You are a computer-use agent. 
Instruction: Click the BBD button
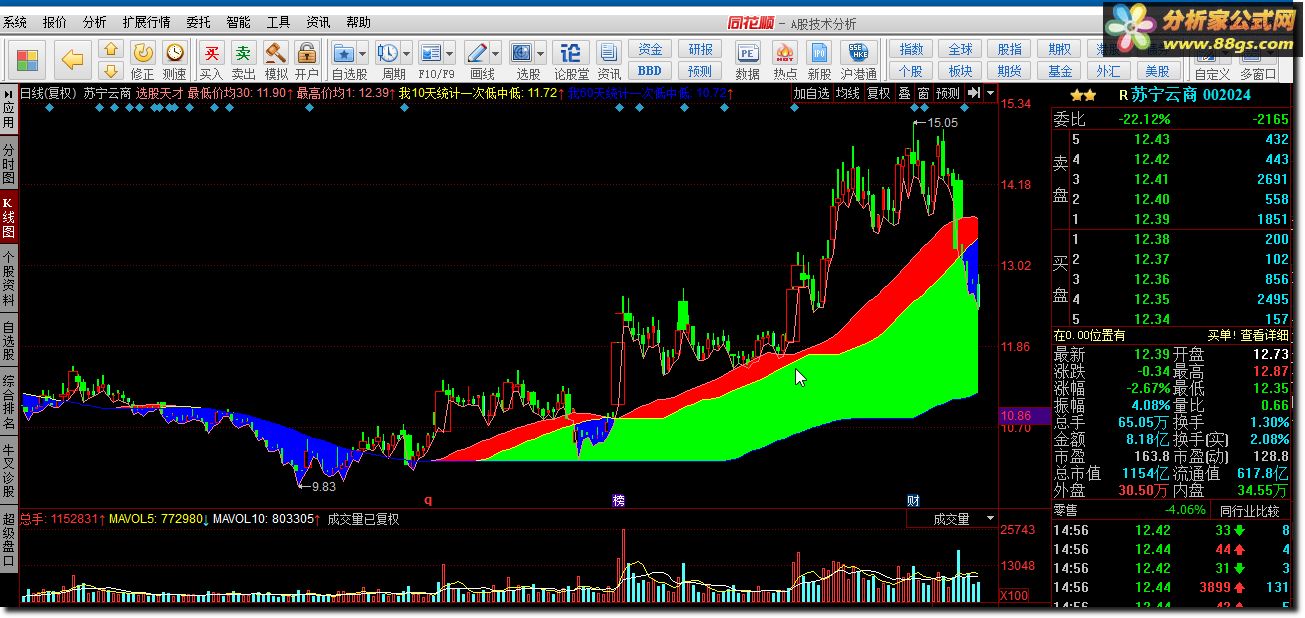650,71
